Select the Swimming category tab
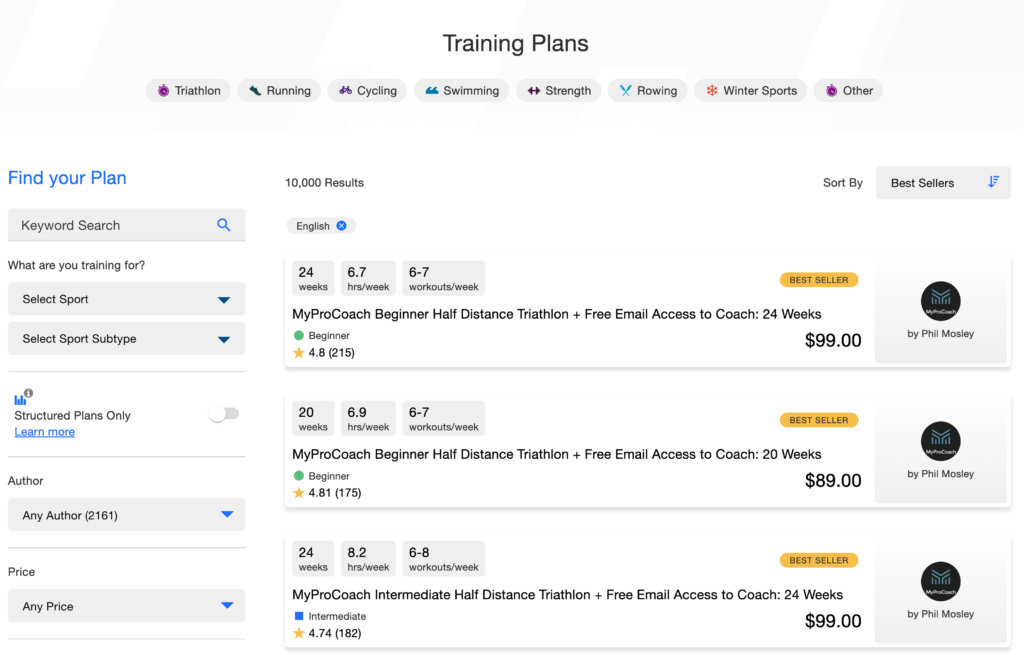The width and height of the screenshot is (1024, 655). 462,90
